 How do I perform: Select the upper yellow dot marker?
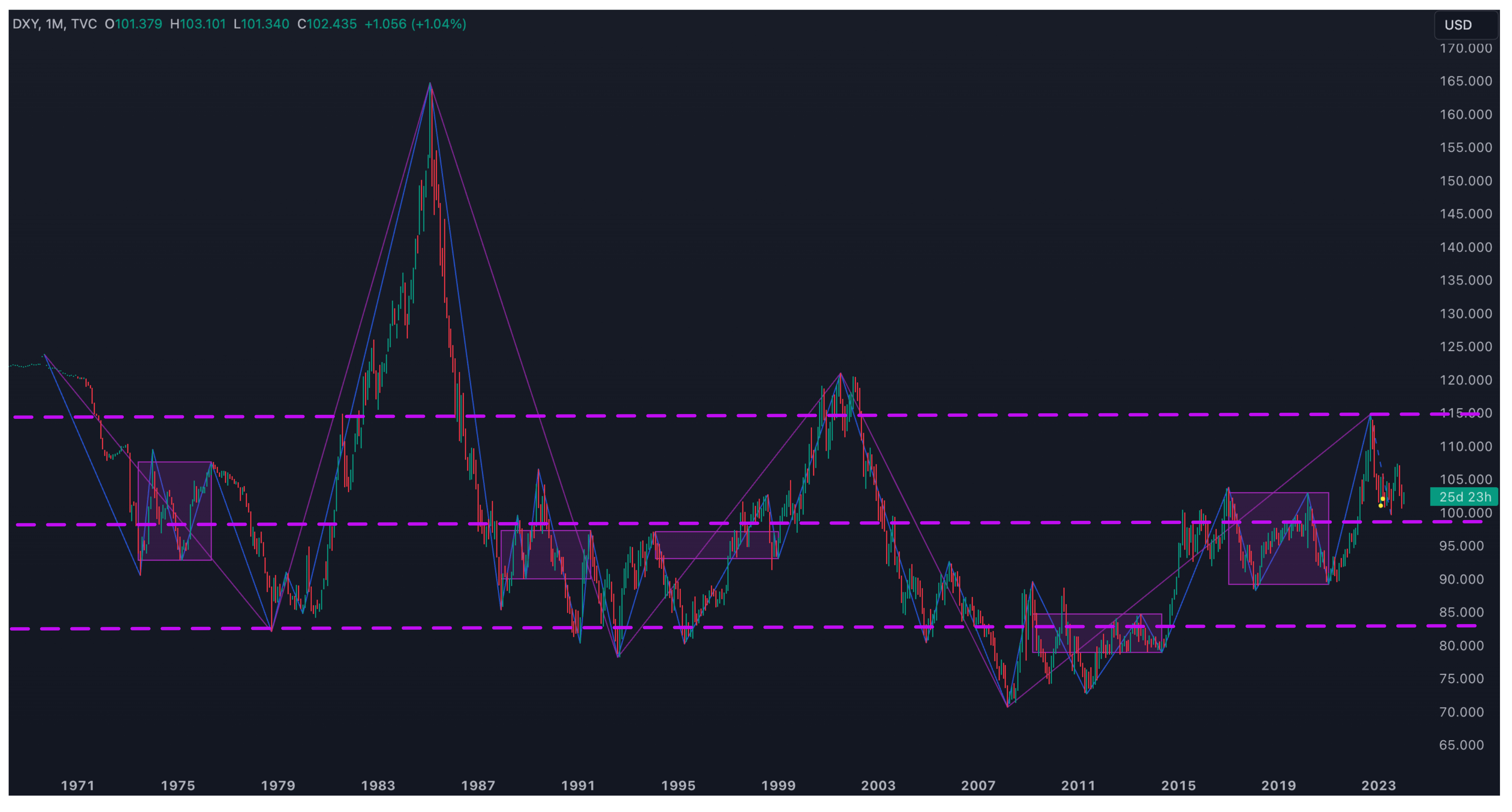tap(1383, 499)
